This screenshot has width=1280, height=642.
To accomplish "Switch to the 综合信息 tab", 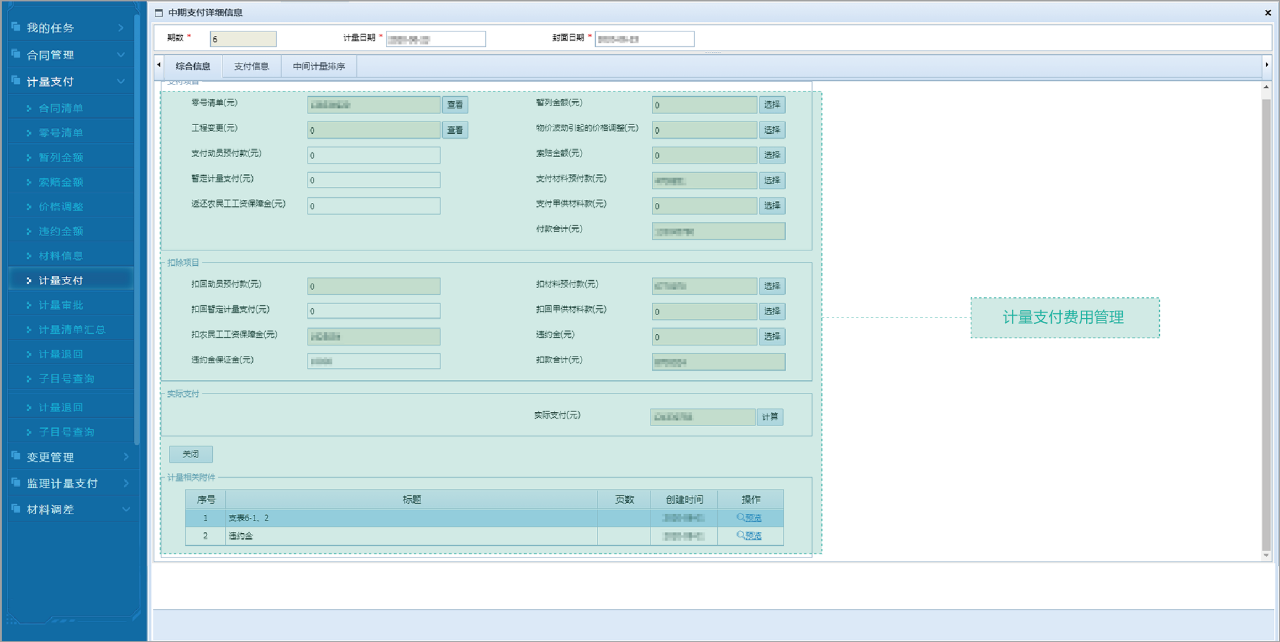I will 193,66.
